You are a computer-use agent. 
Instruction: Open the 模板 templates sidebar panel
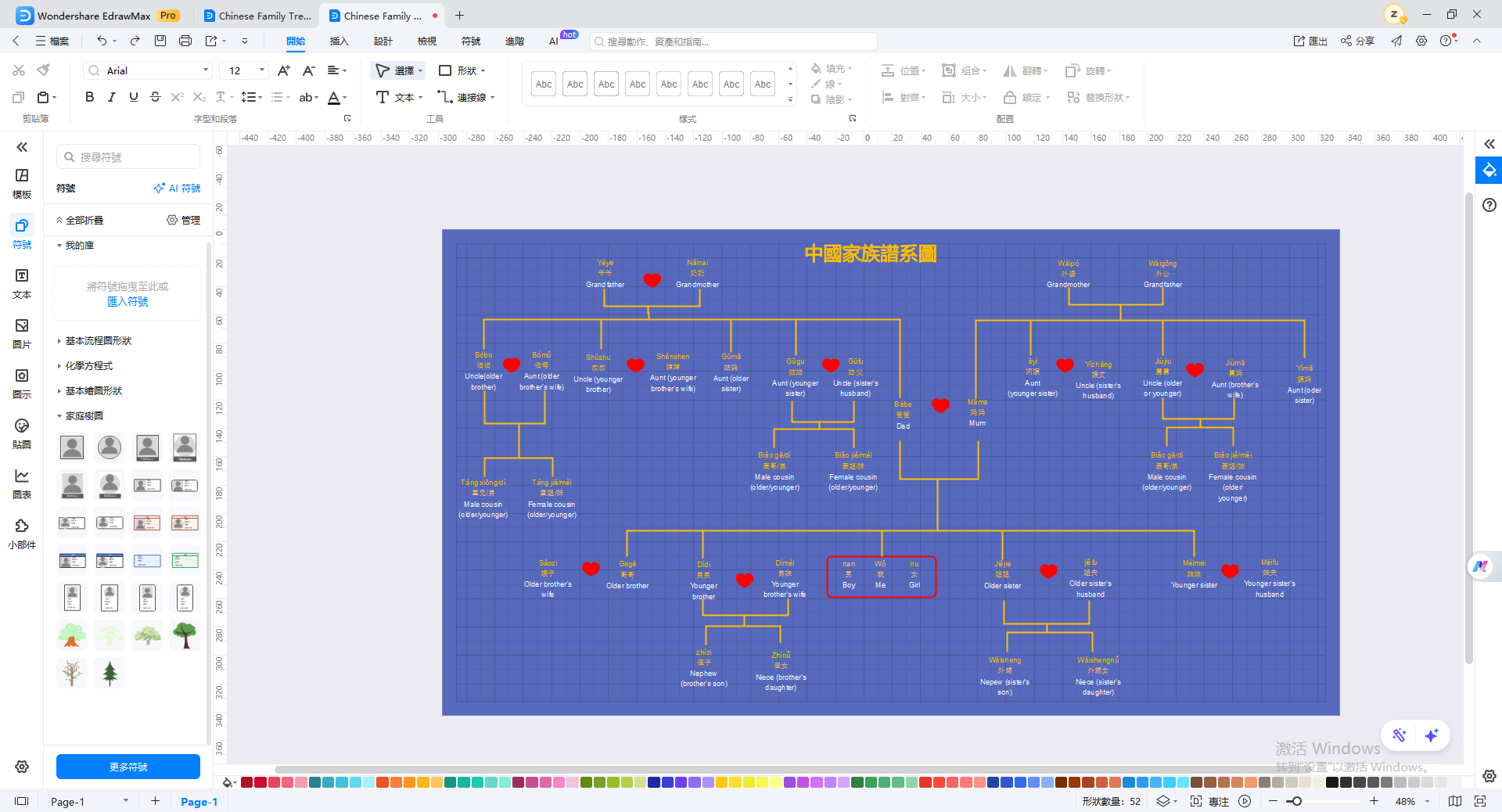(x=22, y=184)
